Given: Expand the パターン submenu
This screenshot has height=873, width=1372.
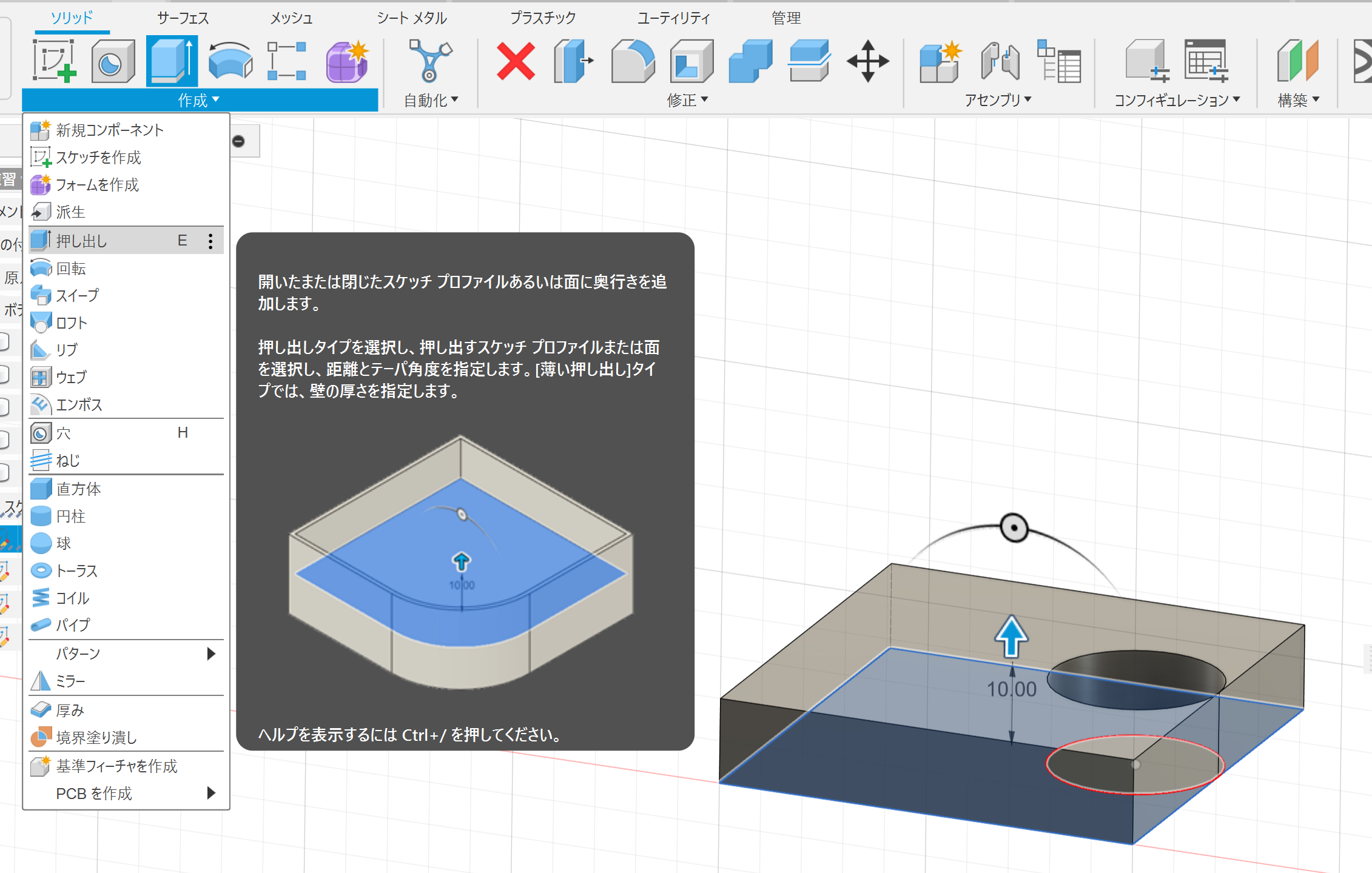Looking at the screenshot, I should tap(126, 654).
